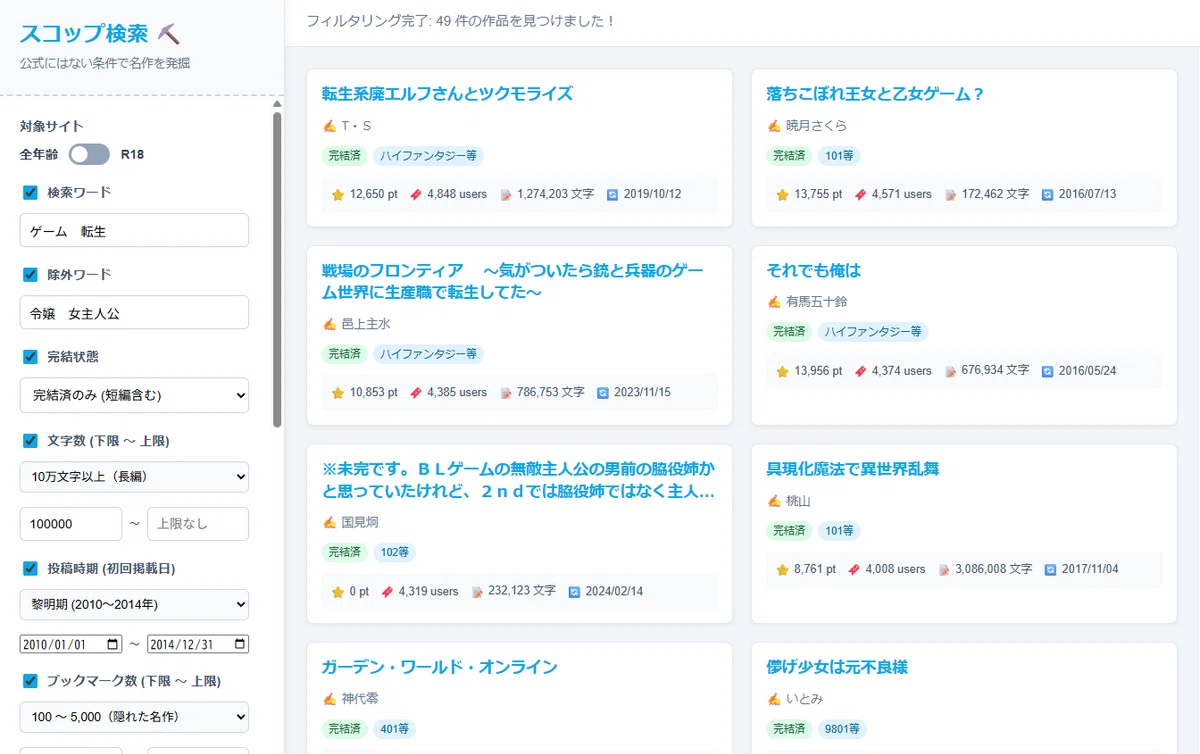Screen dimensions: 1200x754
Task: Click the pickaxe icon beside スコップ検索
Action: click(169, 35)
